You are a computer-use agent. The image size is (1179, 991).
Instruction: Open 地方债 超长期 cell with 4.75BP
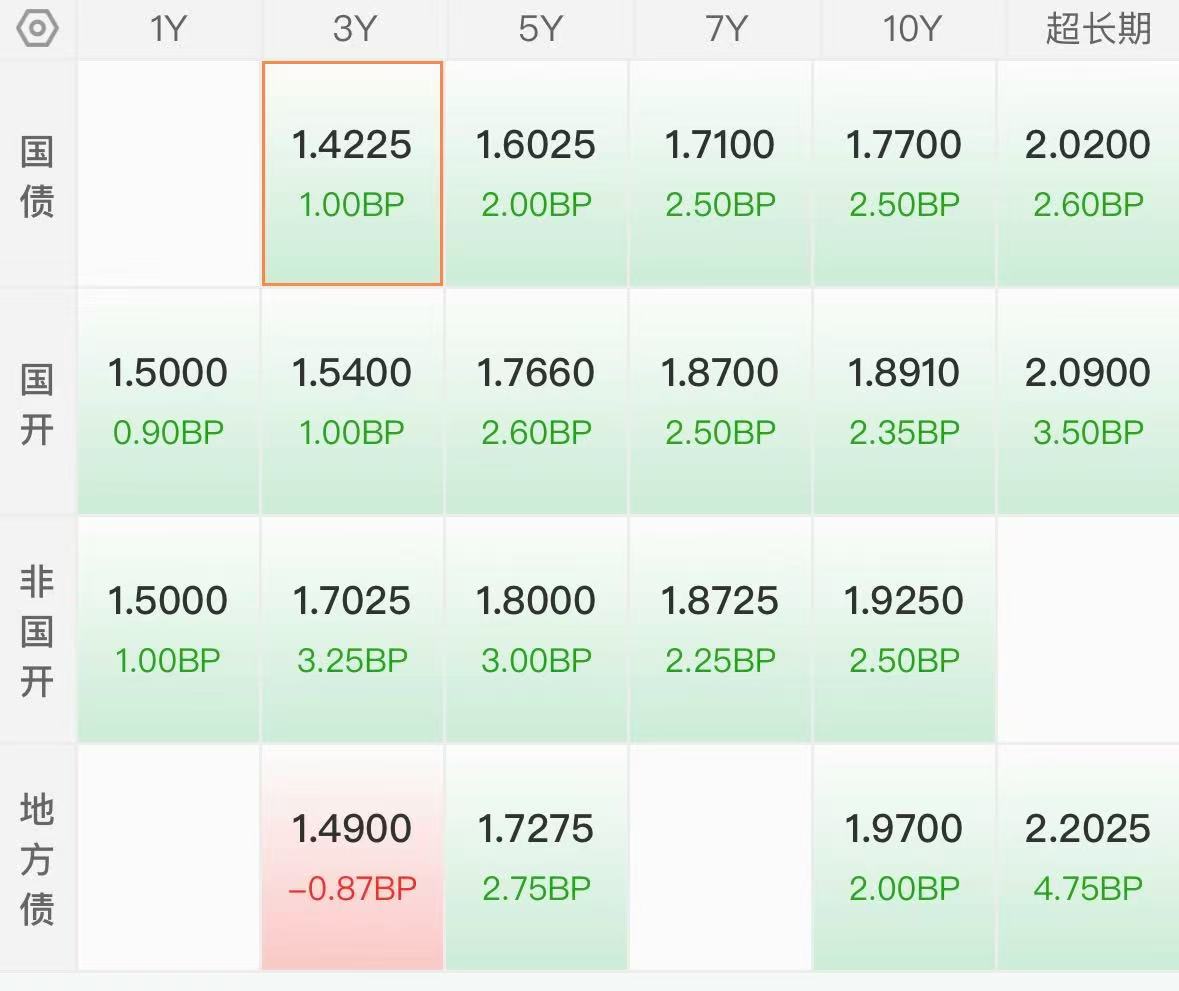tap(1088, 858)
